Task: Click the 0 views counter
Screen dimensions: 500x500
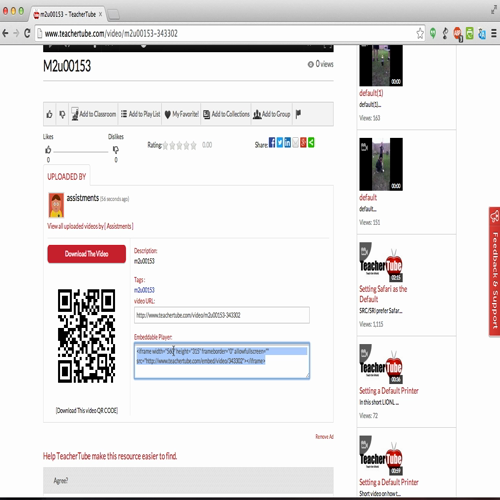Action: pos(320,64)
